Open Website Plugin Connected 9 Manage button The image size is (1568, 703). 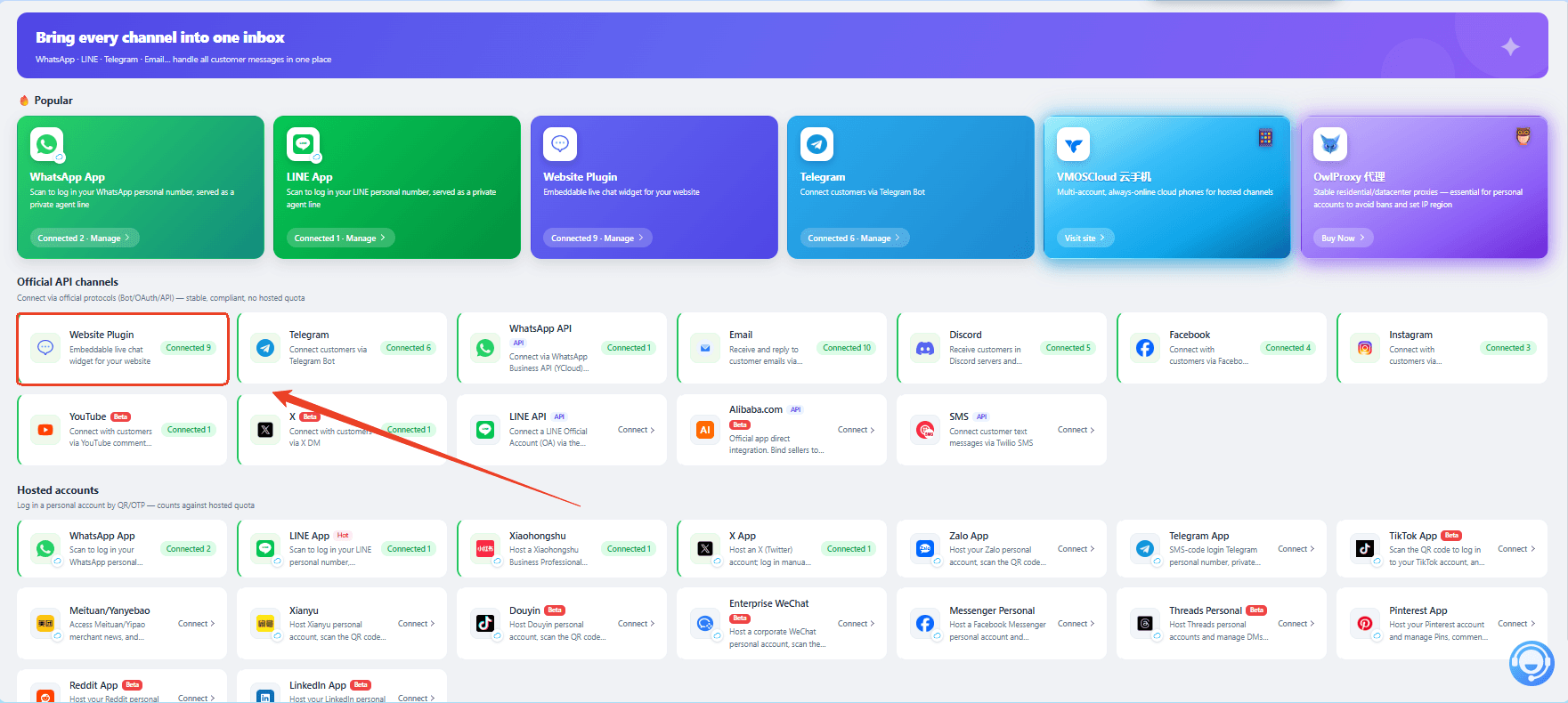tap(598, 238)
